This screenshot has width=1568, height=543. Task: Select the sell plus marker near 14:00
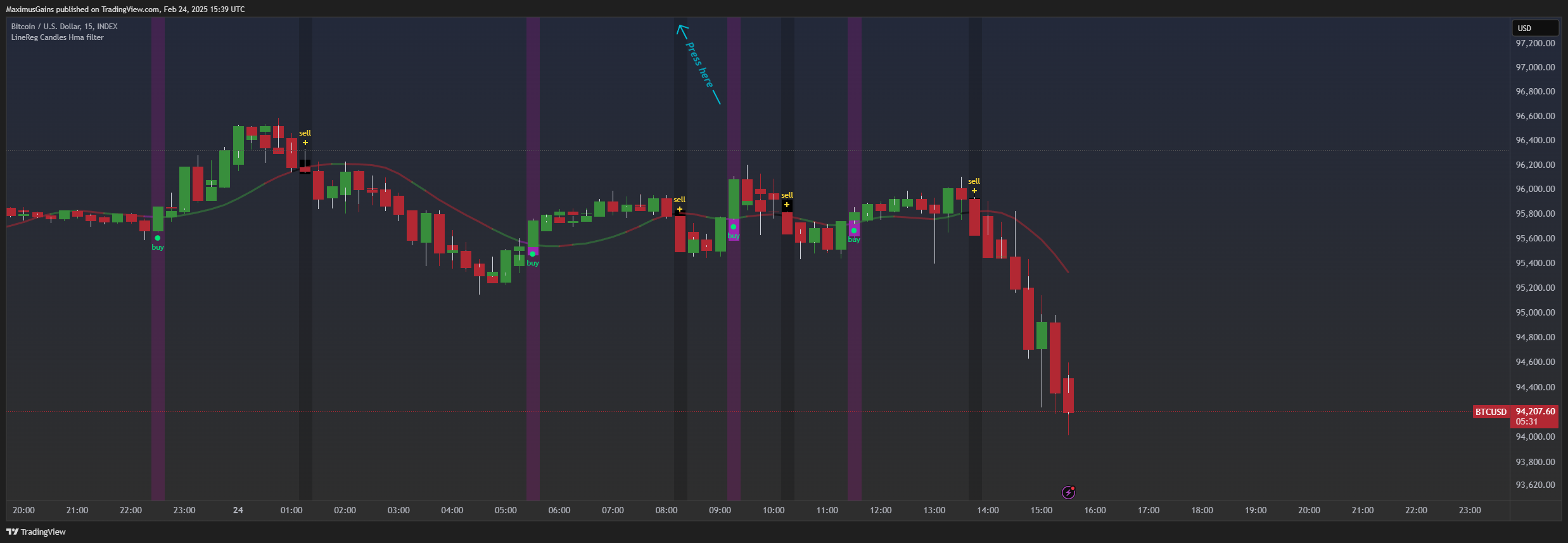pos(974,191)
